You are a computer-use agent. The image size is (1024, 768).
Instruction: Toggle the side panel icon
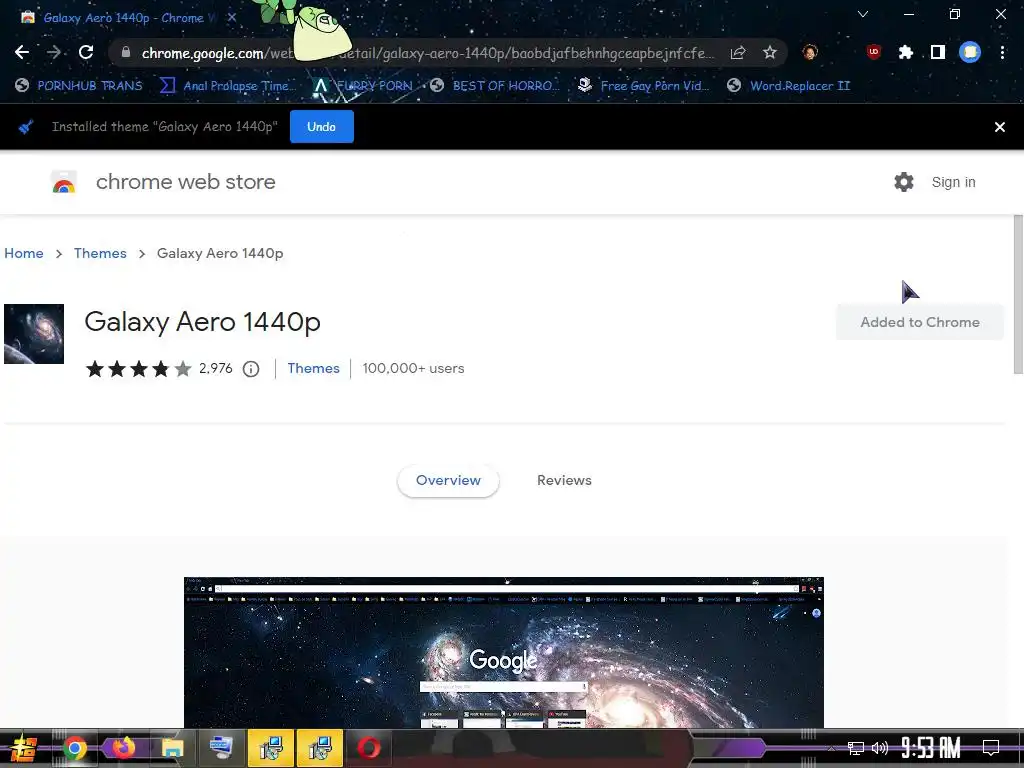[938, 52]
